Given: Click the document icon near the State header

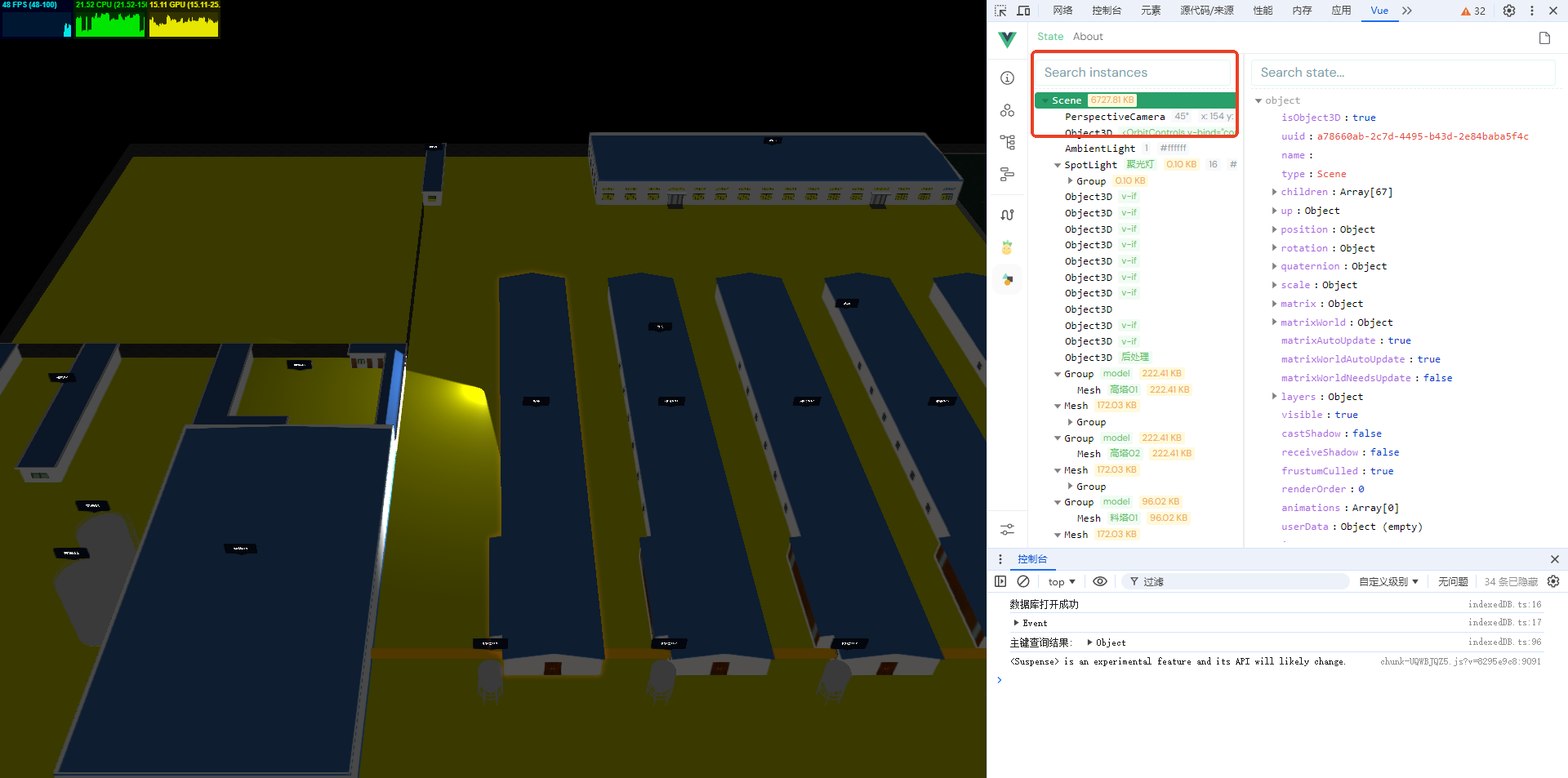Looking at the screenshot, I should tap(1544, 38).
